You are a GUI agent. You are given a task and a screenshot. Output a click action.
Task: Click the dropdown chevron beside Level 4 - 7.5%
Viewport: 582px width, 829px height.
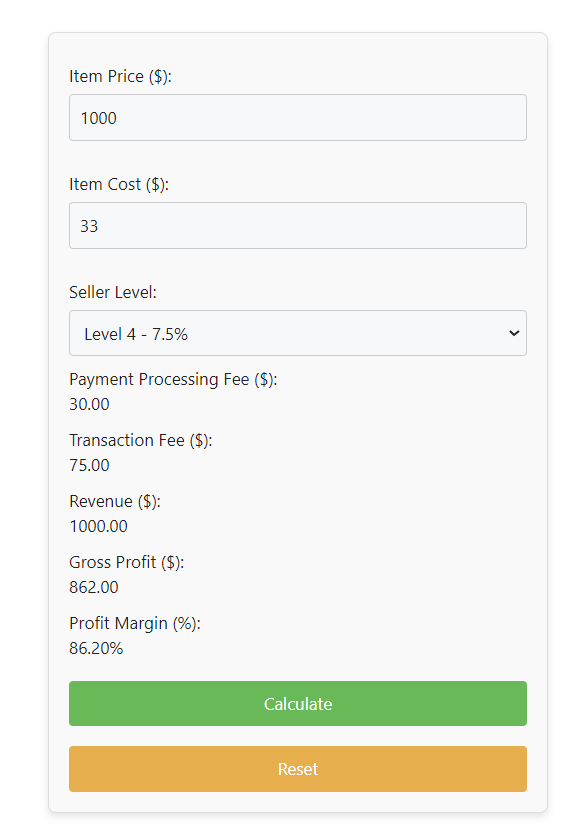point(512,333)
